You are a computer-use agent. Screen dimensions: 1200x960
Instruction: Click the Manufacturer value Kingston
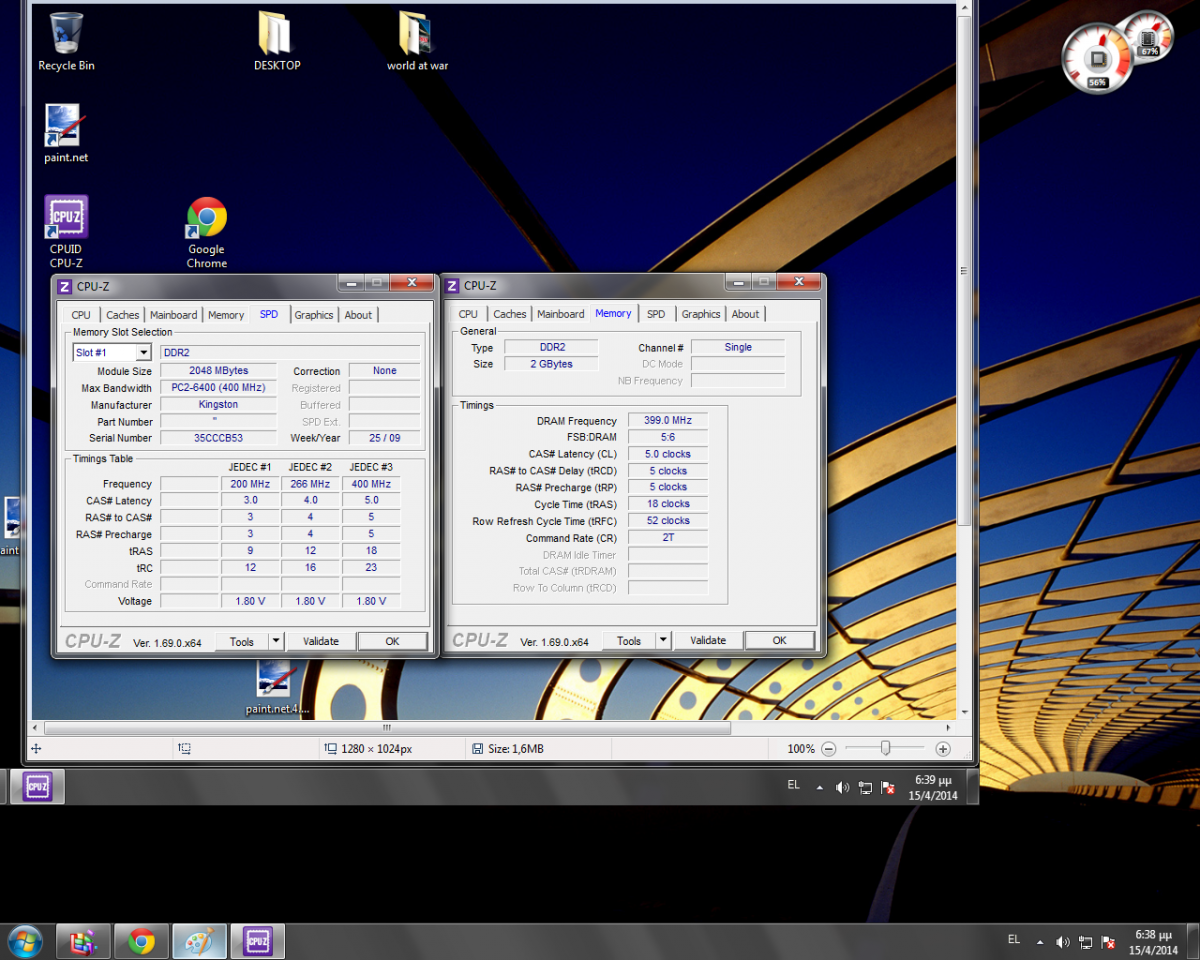tap(218, 405)
